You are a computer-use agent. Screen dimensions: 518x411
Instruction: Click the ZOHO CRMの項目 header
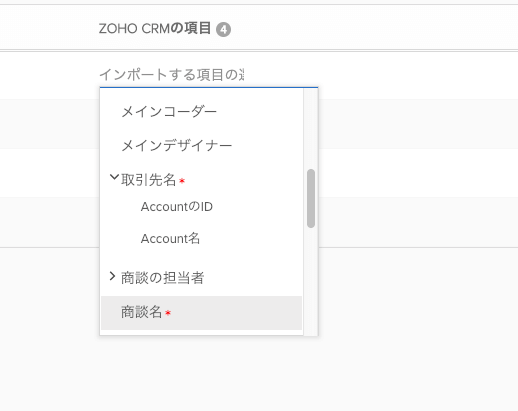[x=155, y=29]
